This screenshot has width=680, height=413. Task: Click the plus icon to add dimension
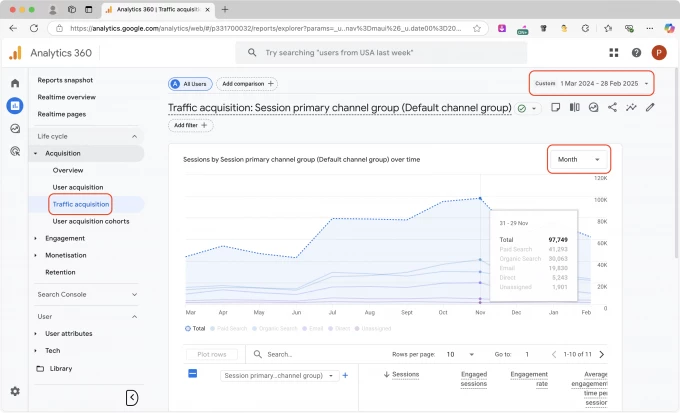pos(345,375)
